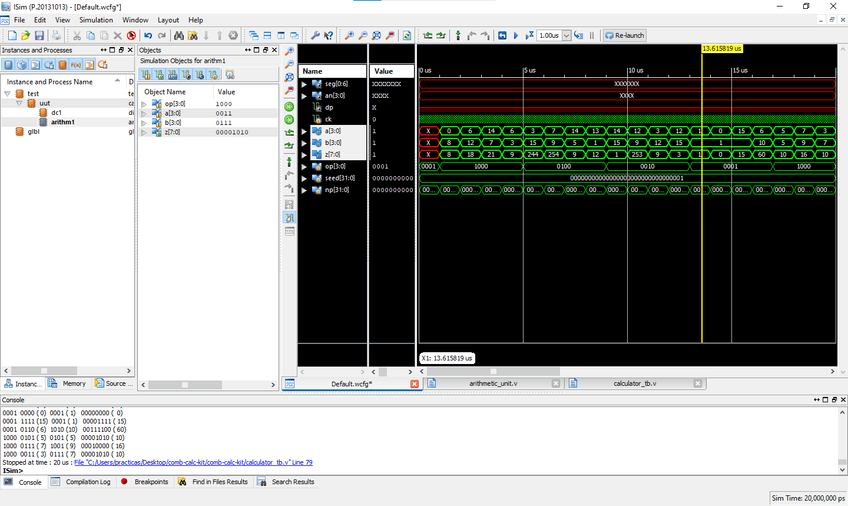Click the Save icon in main toolbar
The image size is (848, 506).
click(x=39, y=35)
